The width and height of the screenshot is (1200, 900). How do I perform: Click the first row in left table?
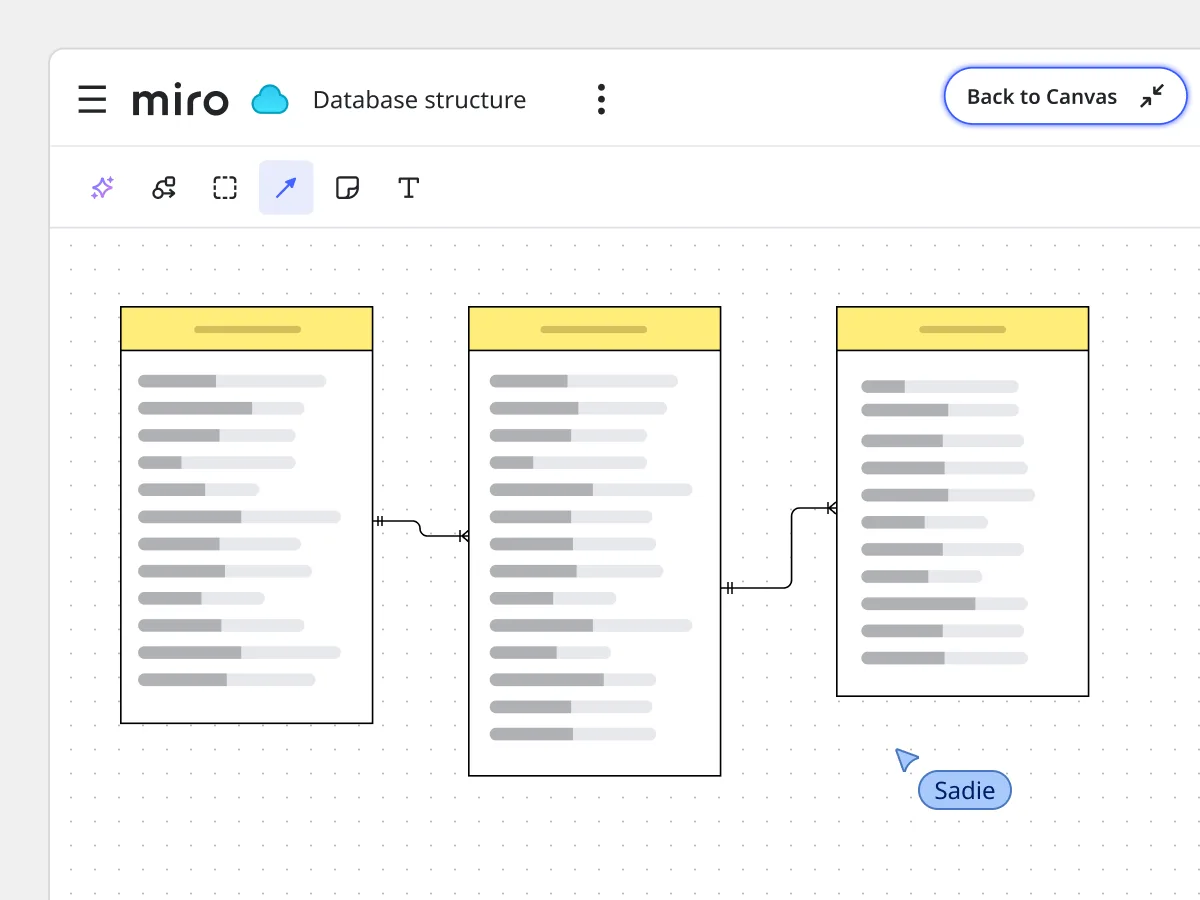(x=232, y=381)
